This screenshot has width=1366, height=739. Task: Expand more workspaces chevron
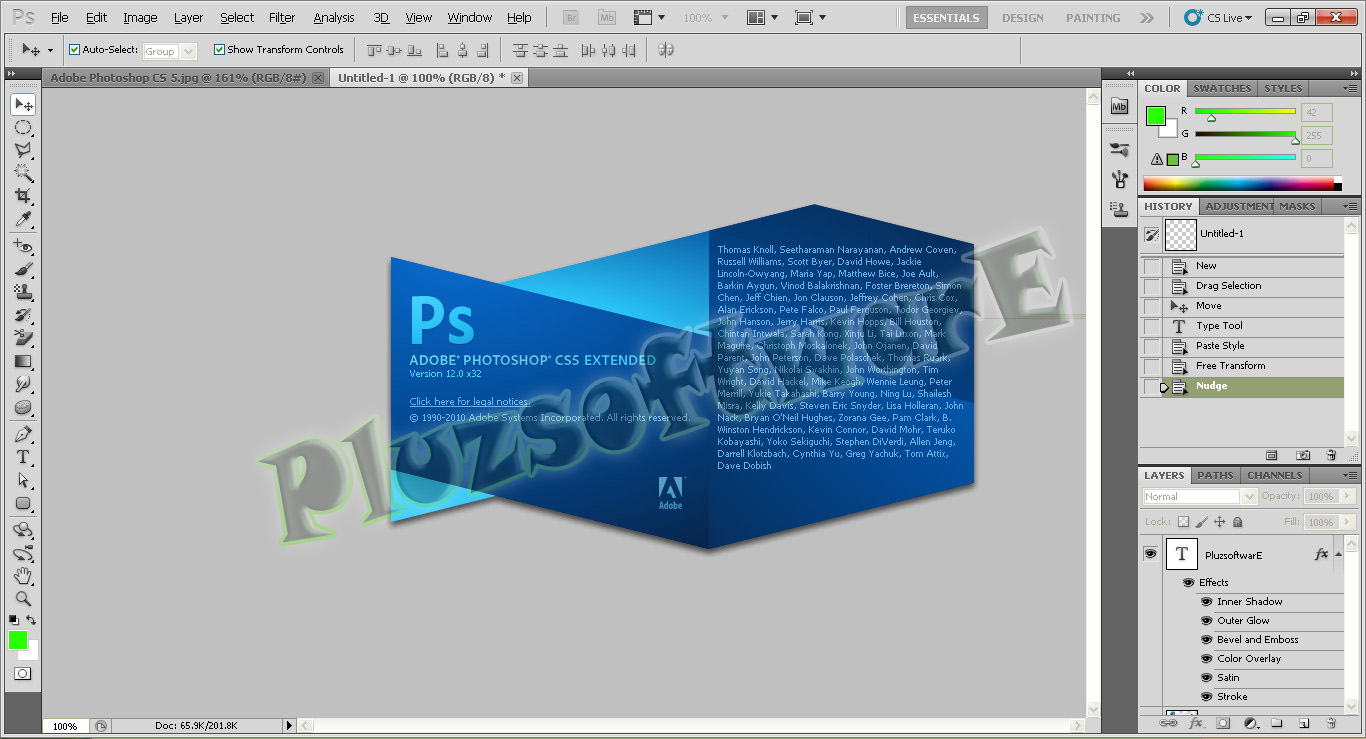point(1147,18)
